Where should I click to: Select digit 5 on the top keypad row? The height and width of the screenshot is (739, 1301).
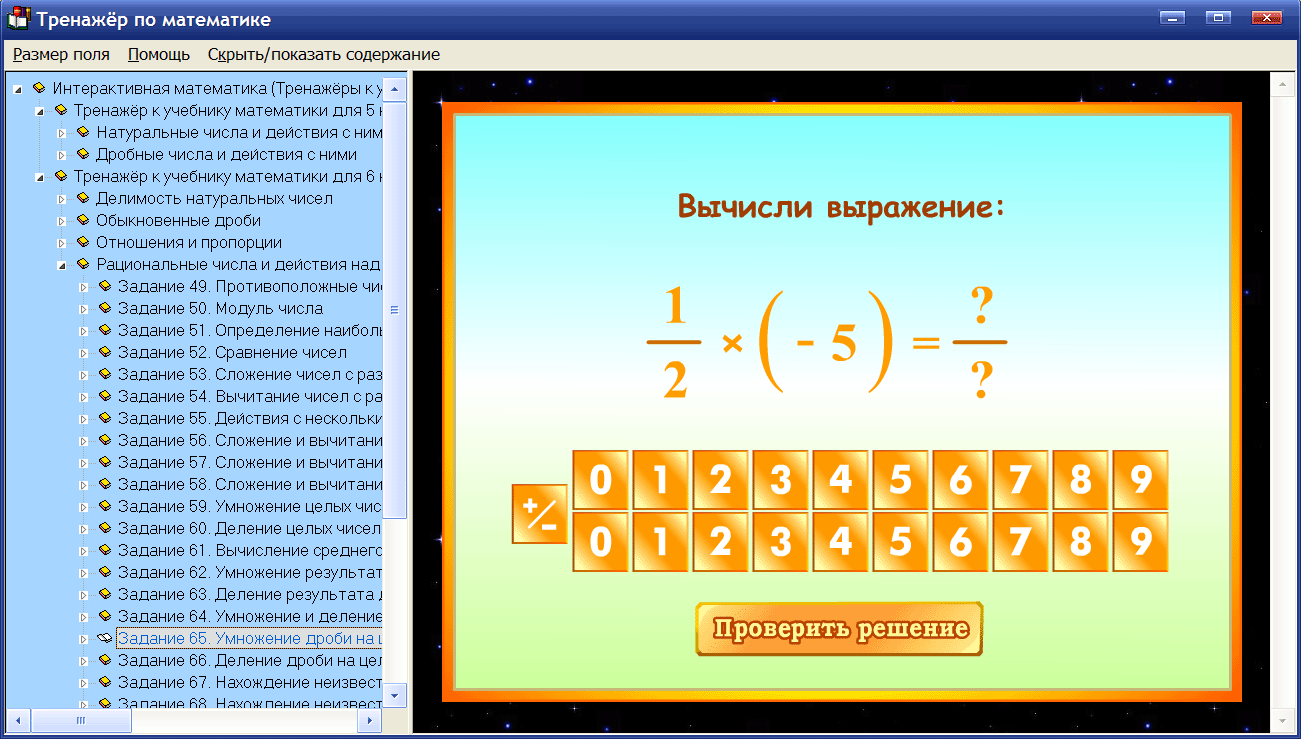(x=900, y=481)
